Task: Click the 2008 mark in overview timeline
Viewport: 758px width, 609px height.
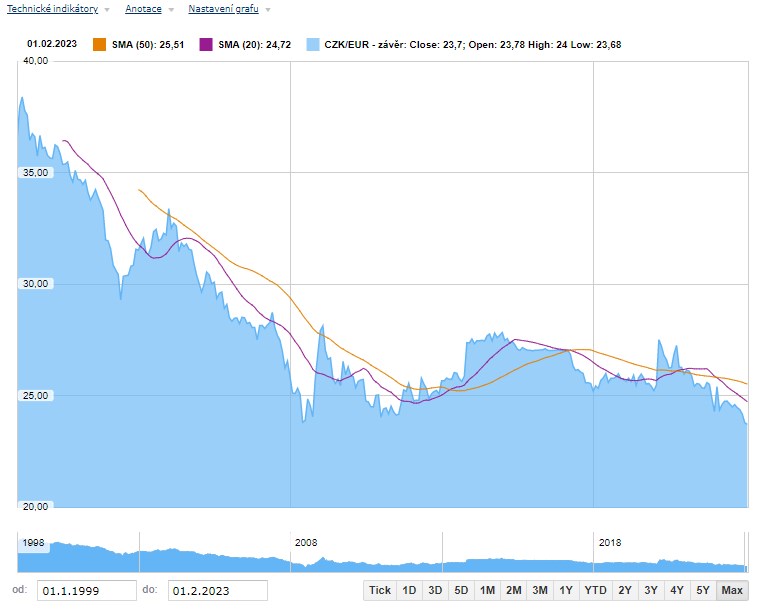Action: coord(305,542)
